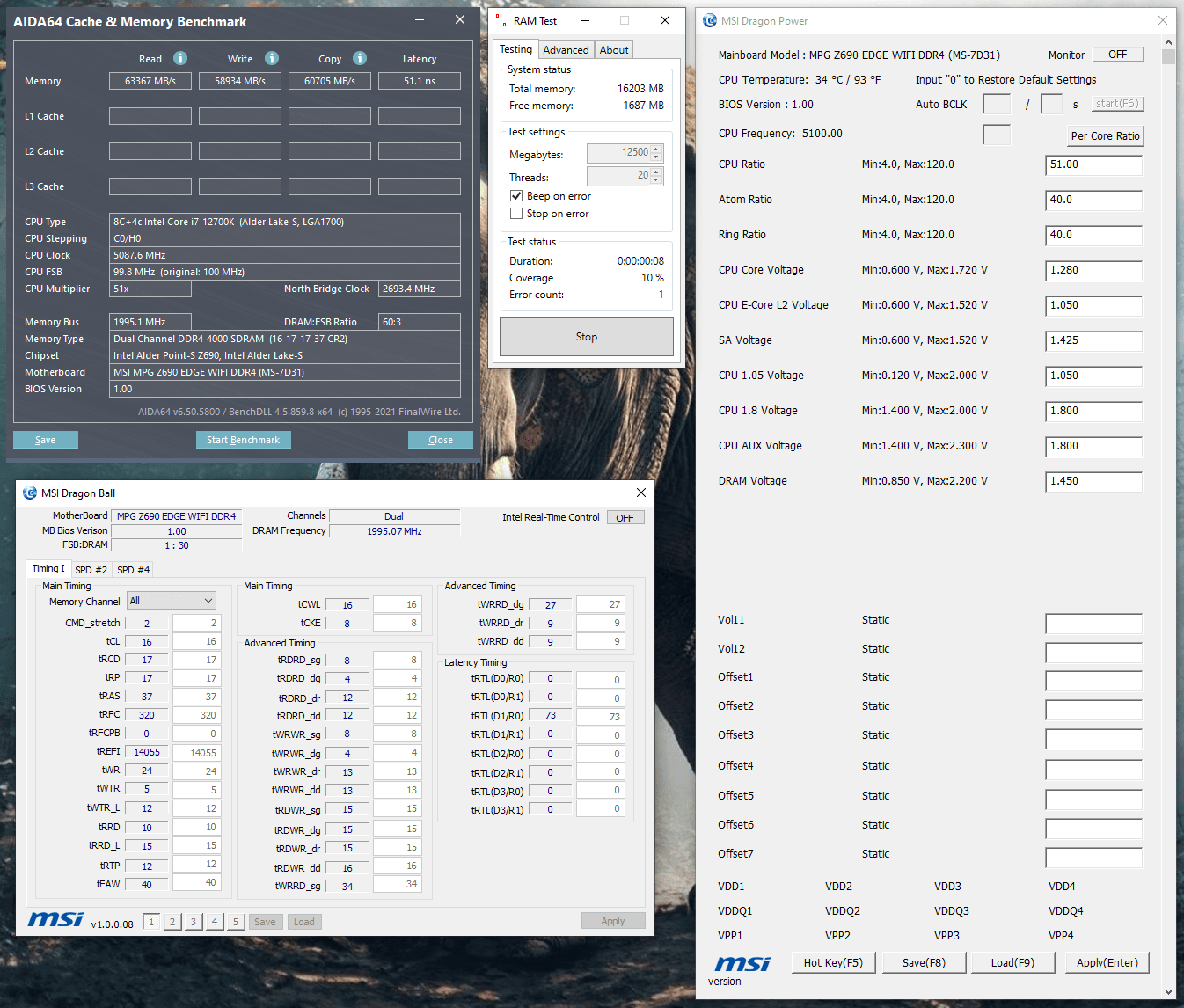Click the Copy info icon in AIDA64
Image resolution: width=1184 pixels, height=1008 pixels.
click(x=360, y=58)
